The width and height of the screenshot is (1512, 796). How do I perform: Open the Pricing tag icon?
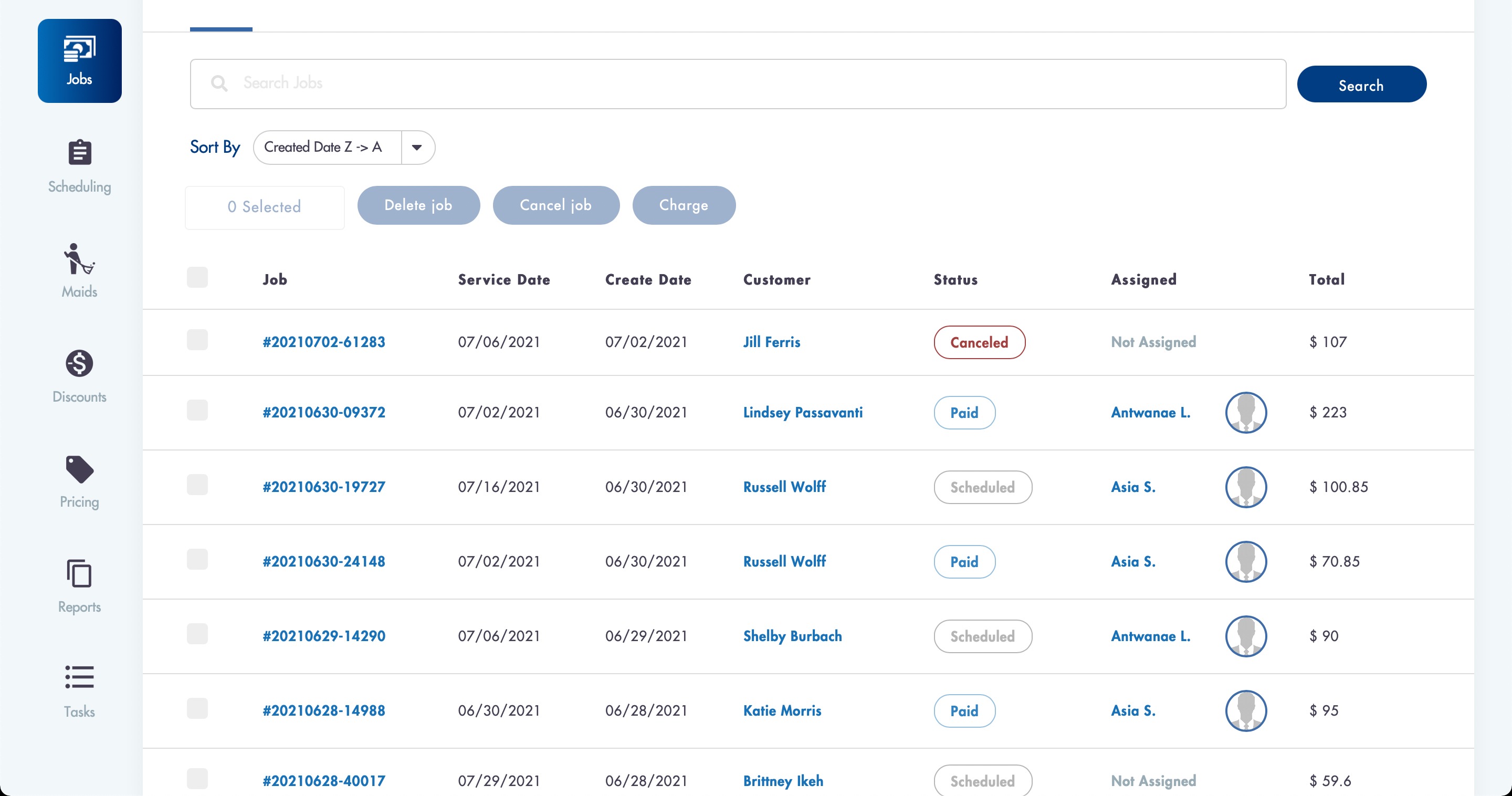pyautogui.click(x=79, y=469)
